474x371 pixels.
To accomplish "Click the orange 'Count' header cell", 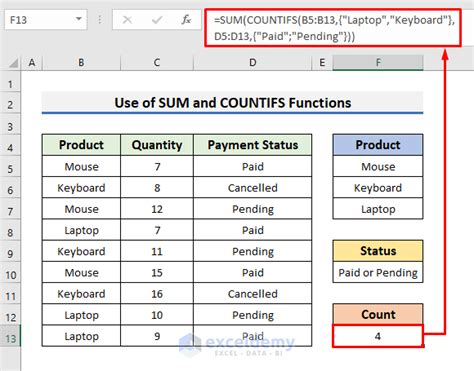I will click(x=378, y=314).
